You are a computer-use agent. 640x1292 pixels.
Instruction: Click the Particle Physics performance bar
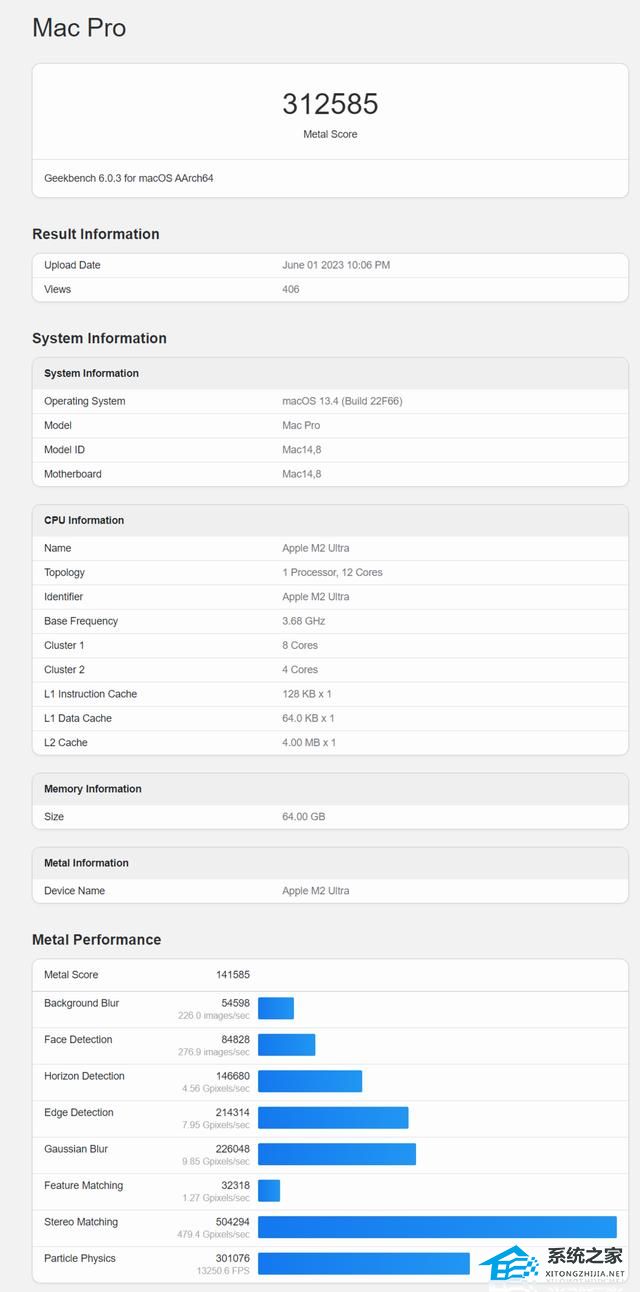[x=363, y=1263]
